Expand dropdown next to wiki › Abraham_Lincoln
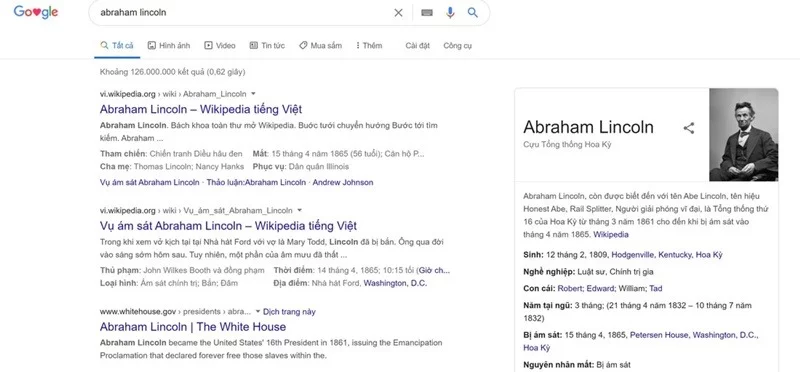 pyautogui.click(x=254, y=94)
